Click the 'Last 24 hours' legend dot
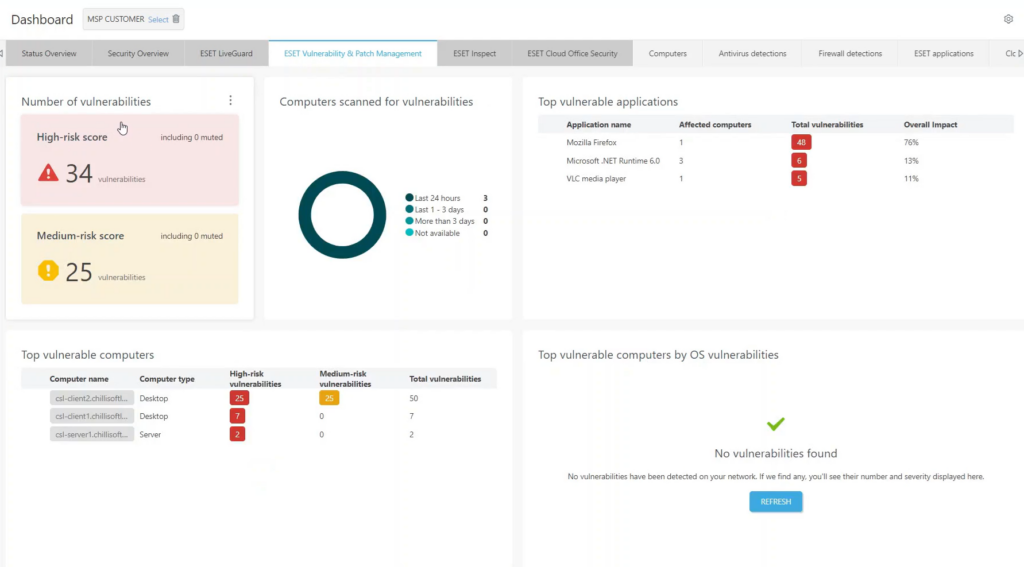Screen dimensions: 1024x567 409,198
